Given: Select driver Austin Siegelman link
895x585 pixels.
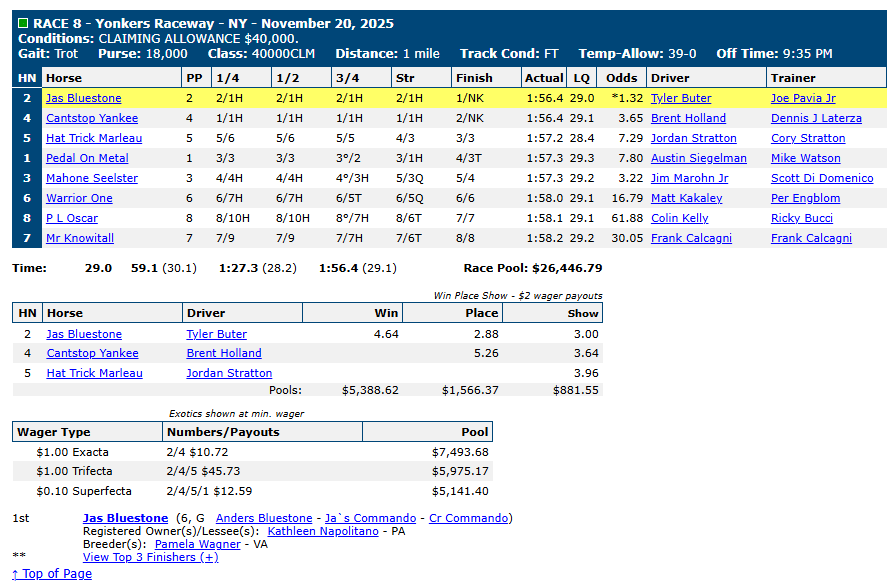Looking at the screenshot, I should click(698, 158).
